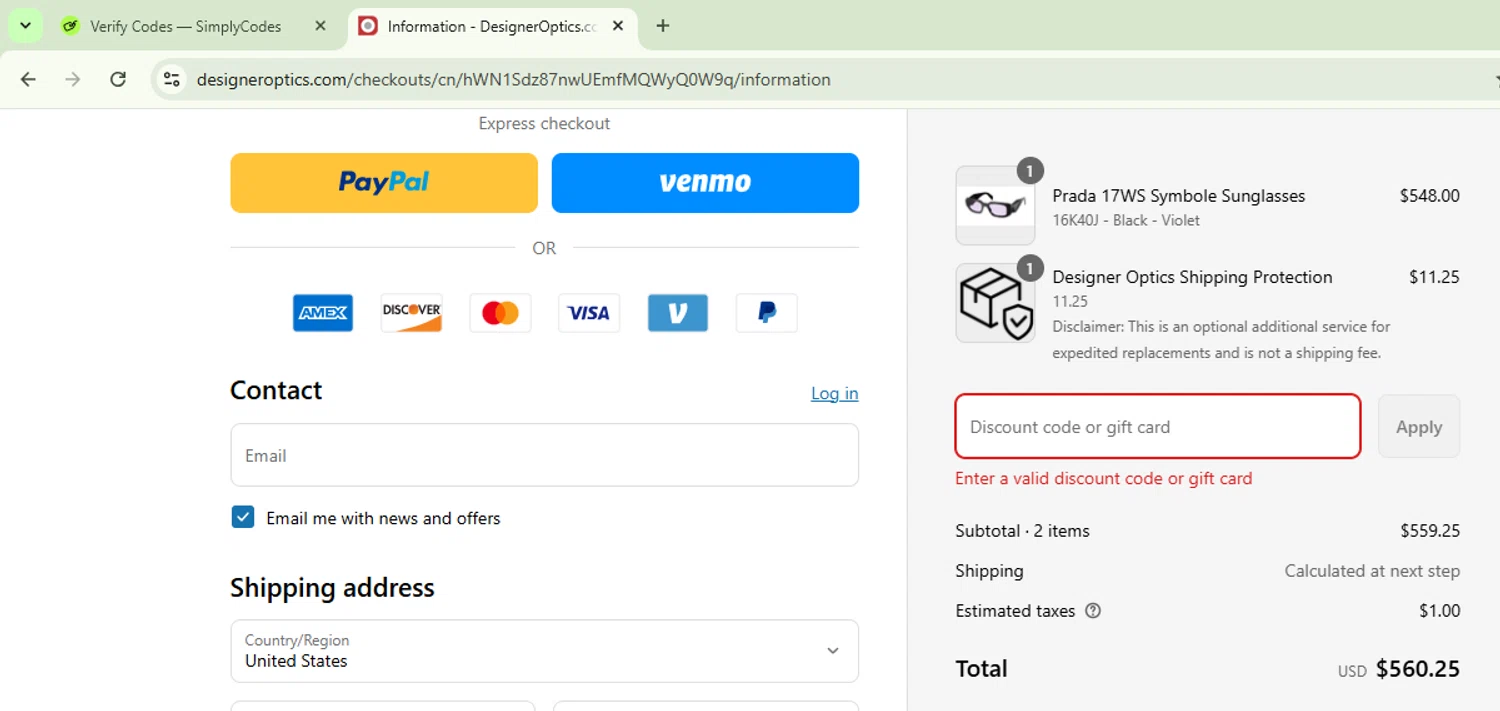1500x711 pixels.
Task: Open site information icon in address bar
Action: [172, 79]
